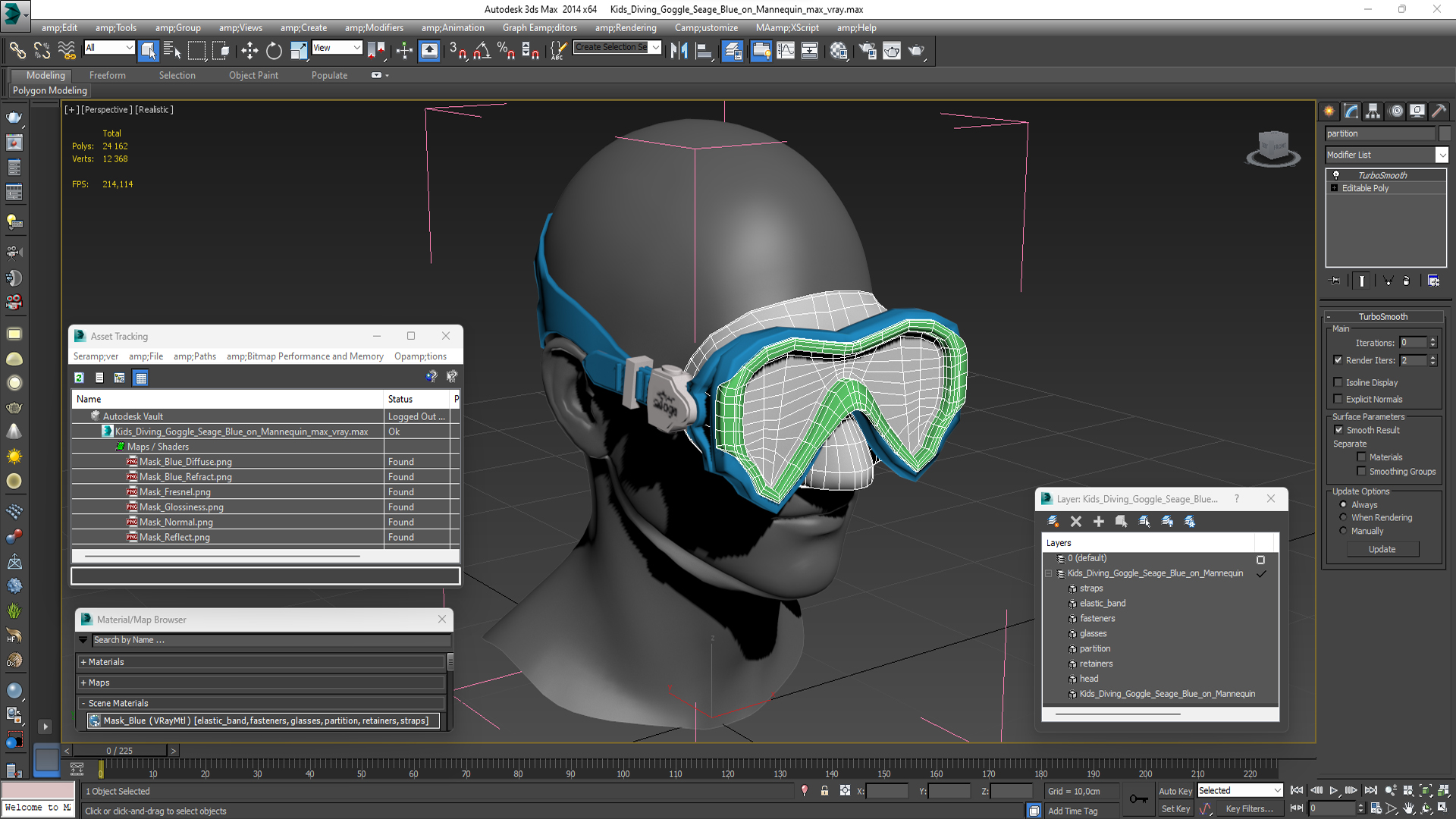The height and width of the screenshot is (819, 1456).
Task: Activate the Select and Move tool
Action: coord(249,51)
